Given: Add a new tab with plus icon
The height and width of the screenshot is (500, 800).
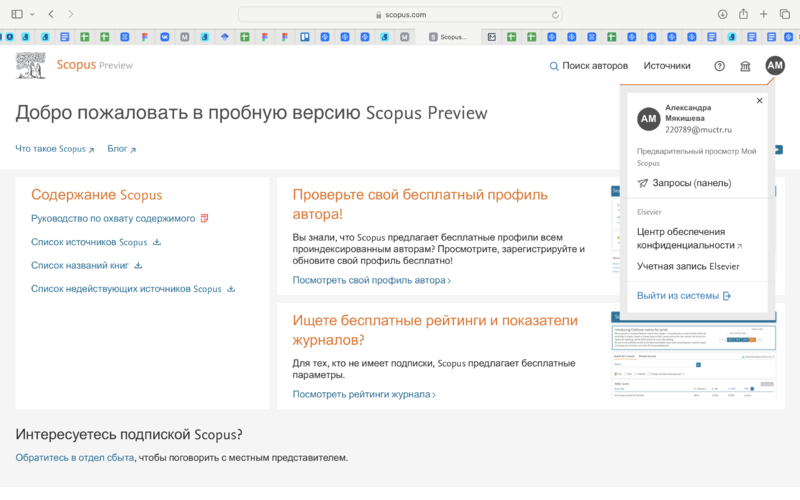Looking at the screenshot, I should click(x=764, y=14).
